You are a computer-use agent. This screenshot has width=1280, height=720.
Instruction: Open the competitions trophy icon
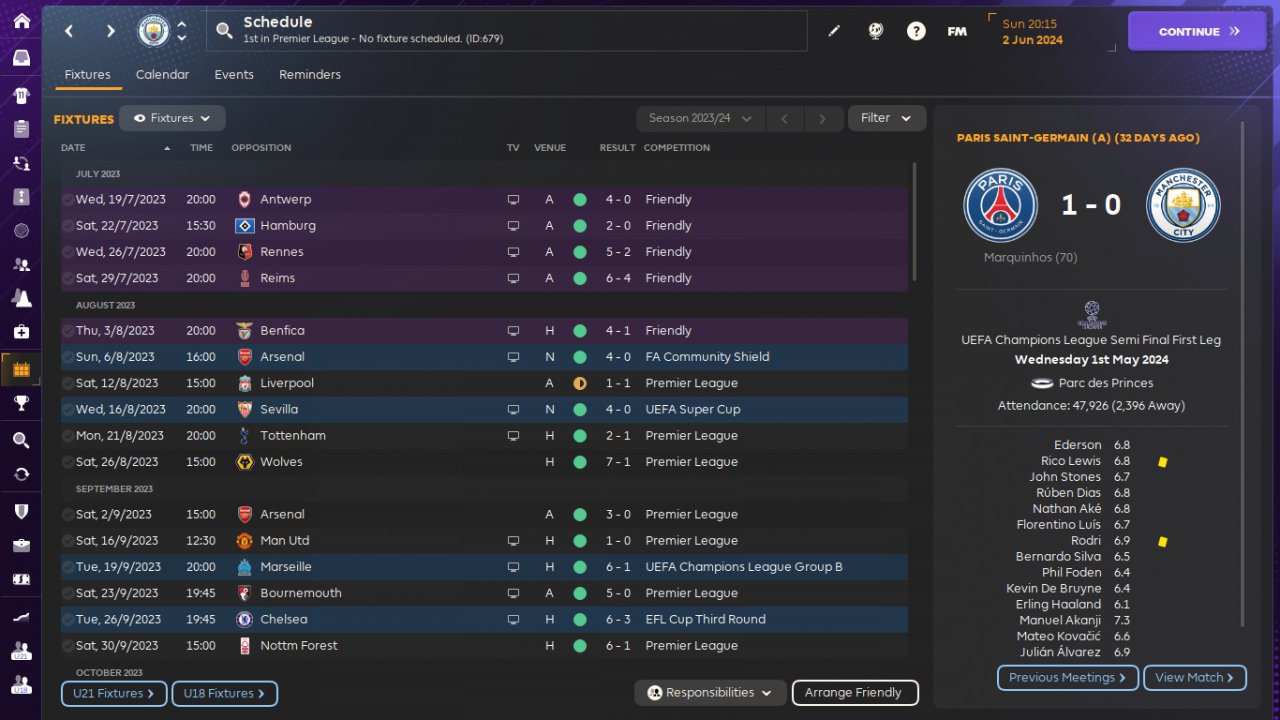(x=21, y=403)
